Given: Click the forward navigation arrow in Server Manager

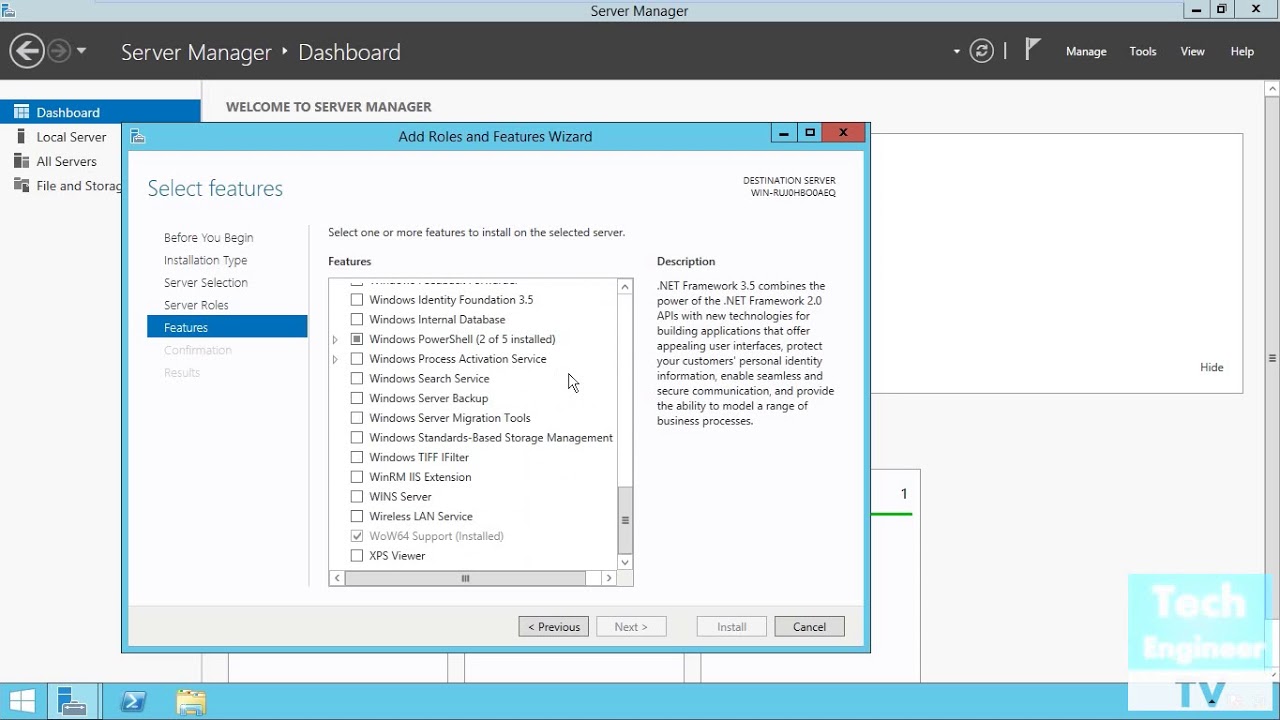Looking at the screenshot, I should coord(60,51).
